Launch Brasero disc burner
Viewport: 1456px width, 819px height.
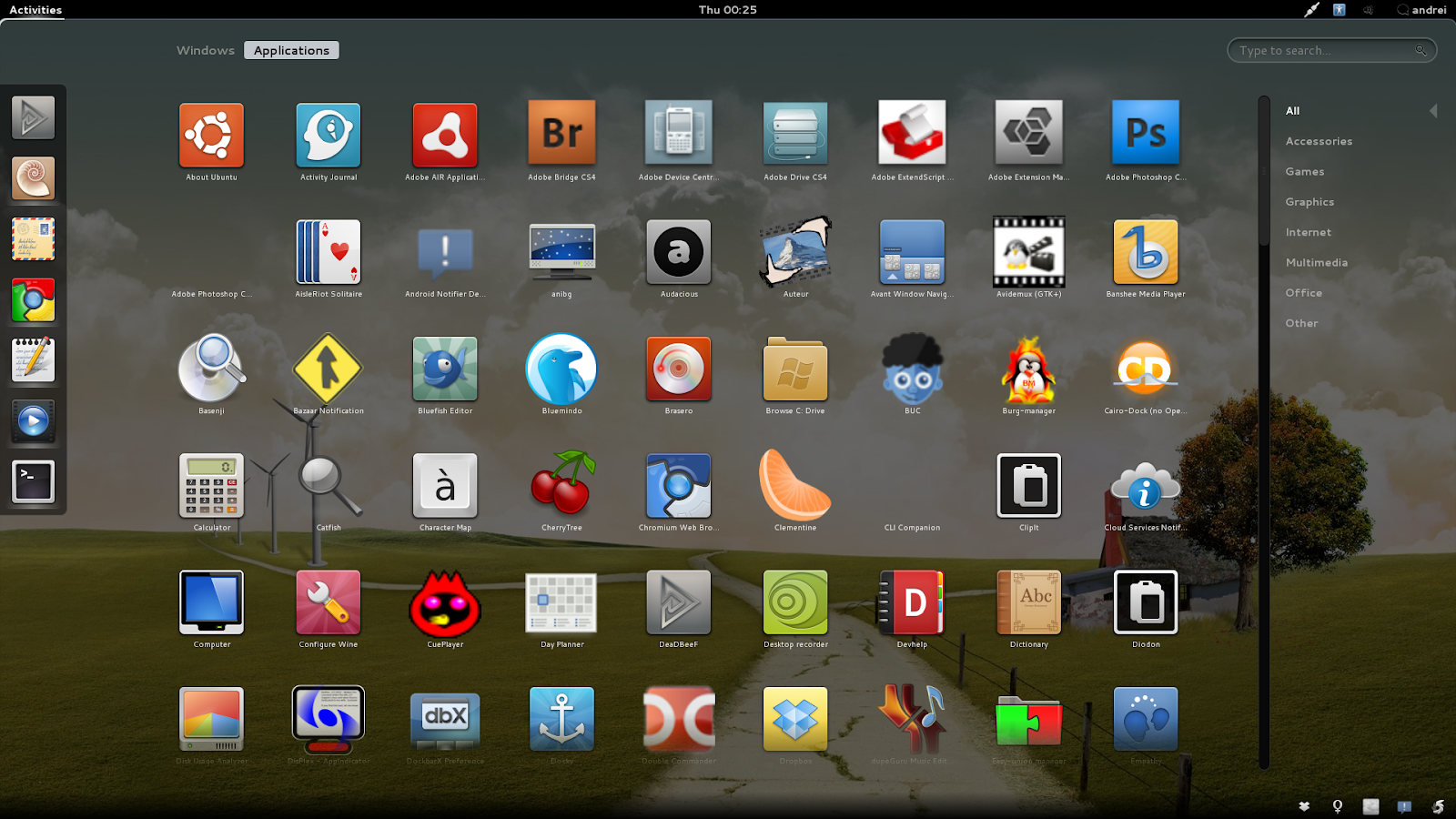(x=679, y=369)
